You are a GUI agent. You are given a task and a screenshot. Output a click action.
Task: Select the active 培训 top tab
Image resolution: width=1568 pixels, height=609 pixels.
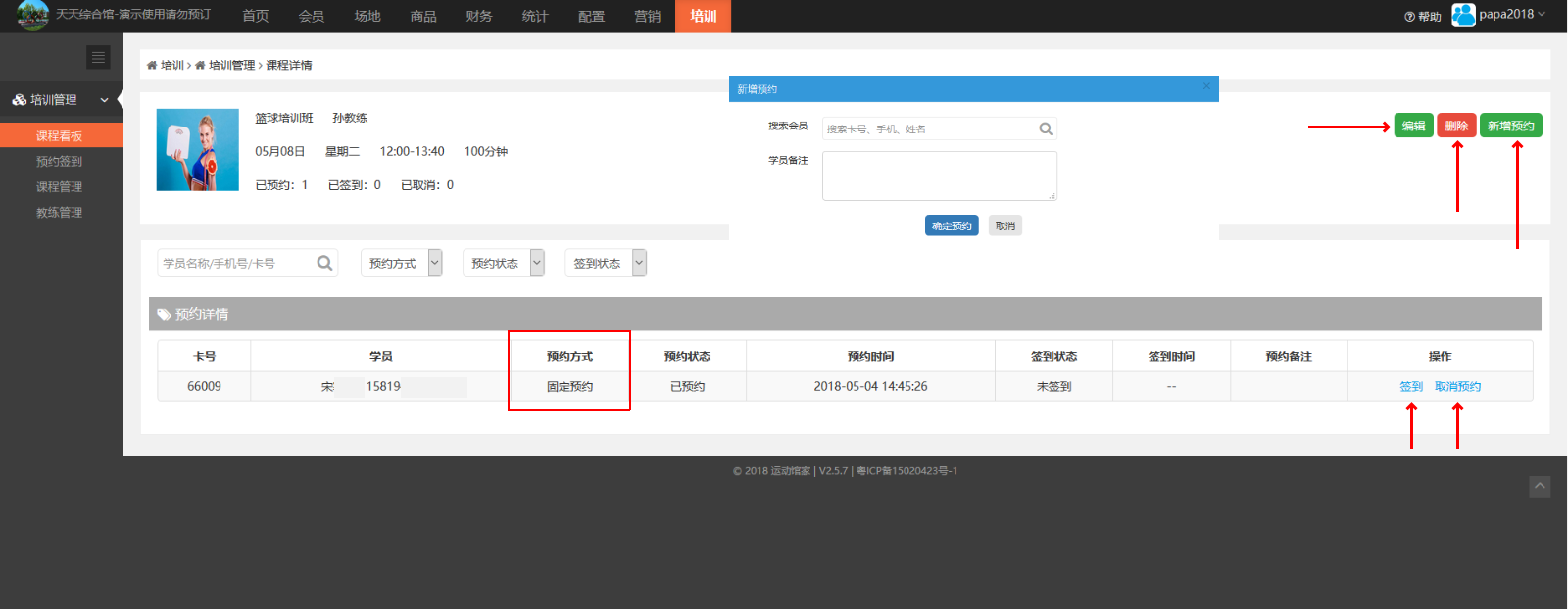704,16
